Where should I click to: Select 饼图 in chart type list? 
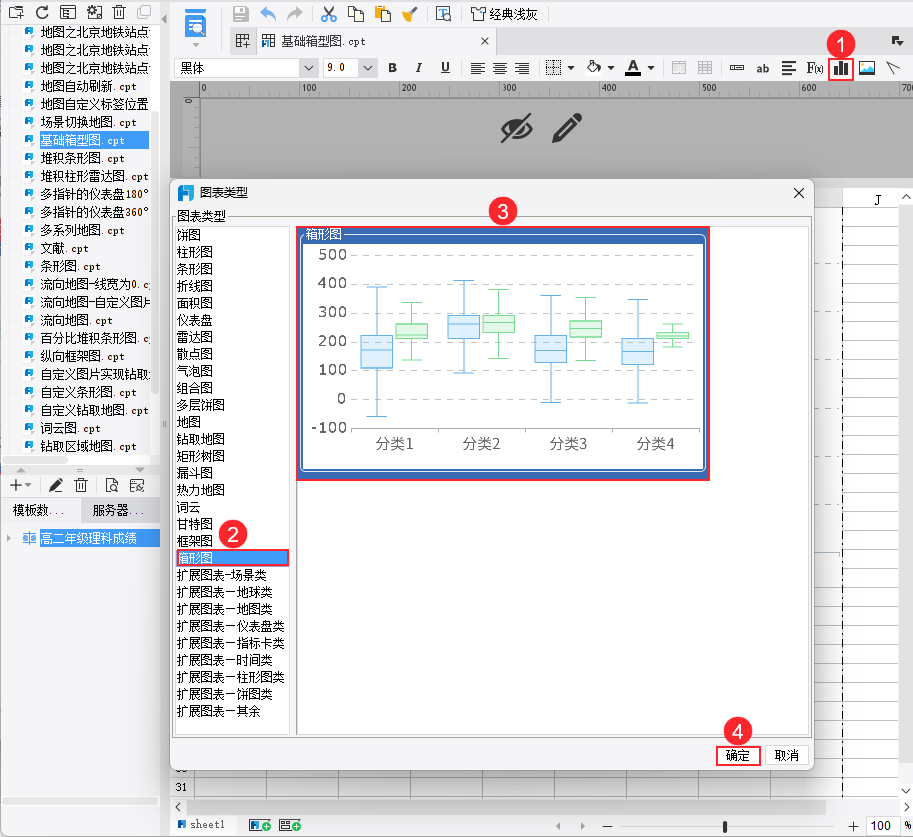pyautogui.click(x=189, y=235)
